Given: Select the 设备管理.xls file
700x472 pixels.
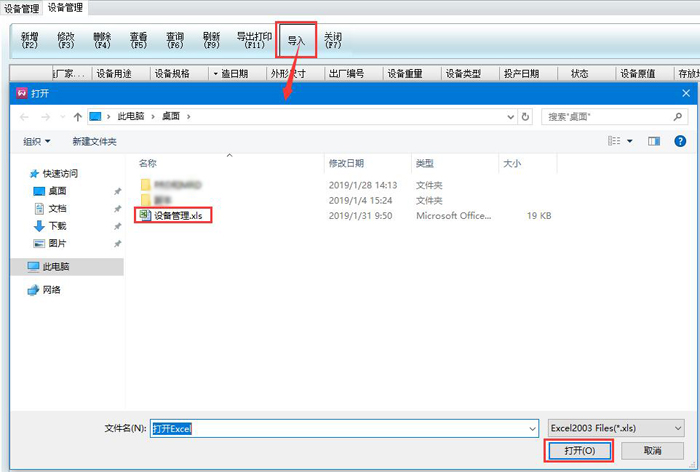Looking at the screenshot, I should pos(175,215).
